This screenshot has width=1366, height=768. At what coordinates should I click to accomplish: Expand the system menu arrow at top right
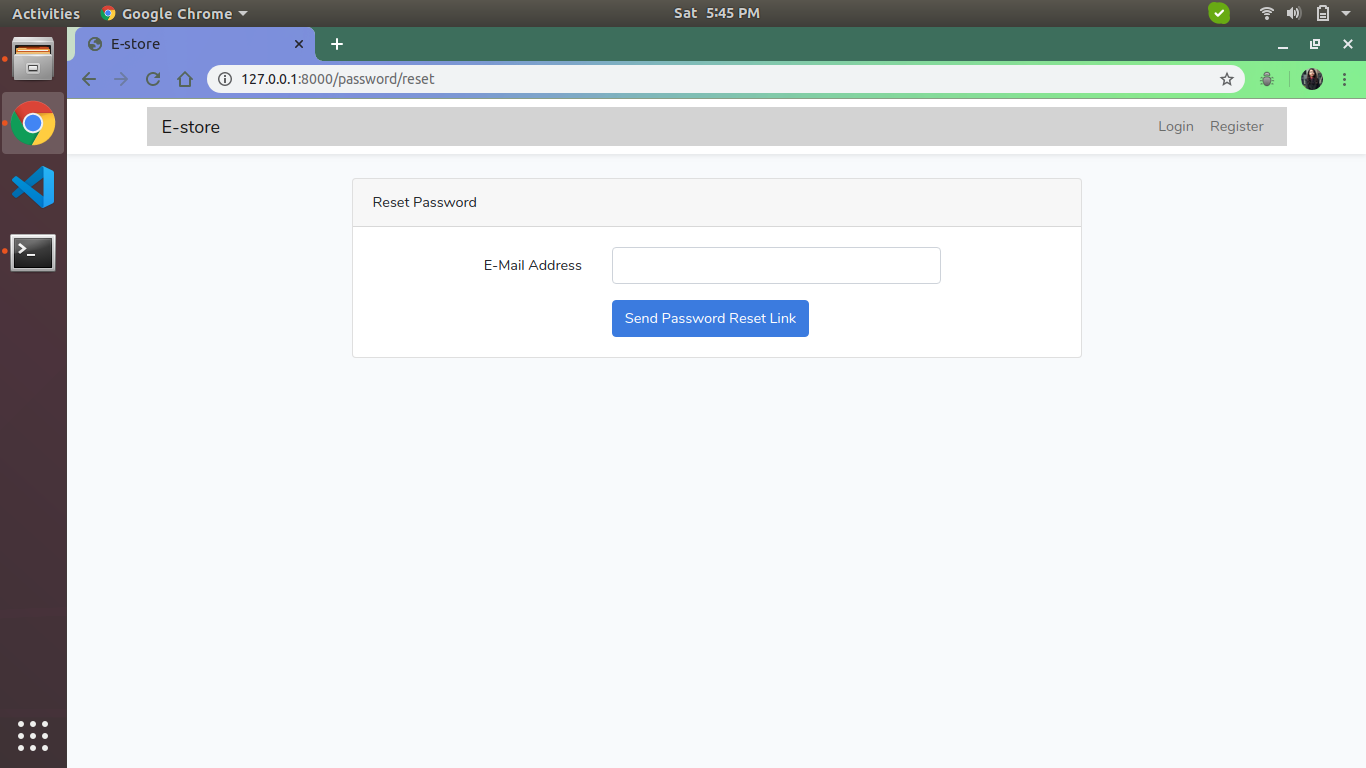click(1346, 13)
